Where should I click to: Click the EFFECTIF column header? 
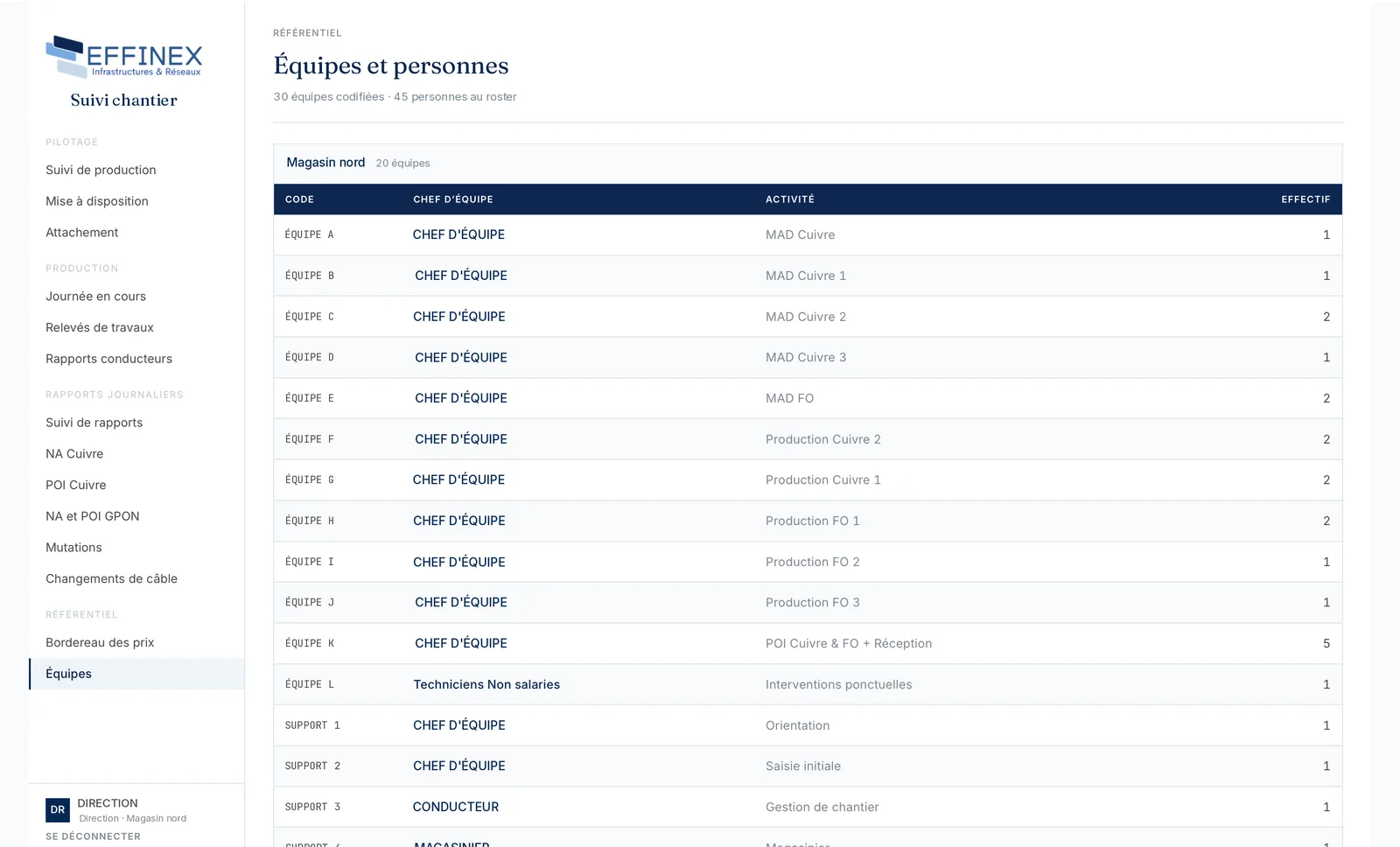(x=1305, y=199)
